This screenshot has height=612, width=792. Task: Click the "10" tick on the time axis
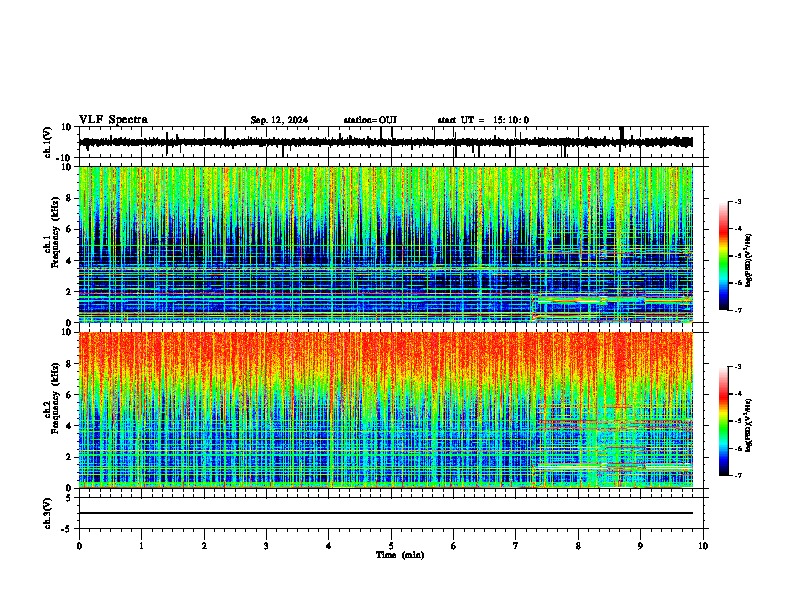tap(703, 546)
